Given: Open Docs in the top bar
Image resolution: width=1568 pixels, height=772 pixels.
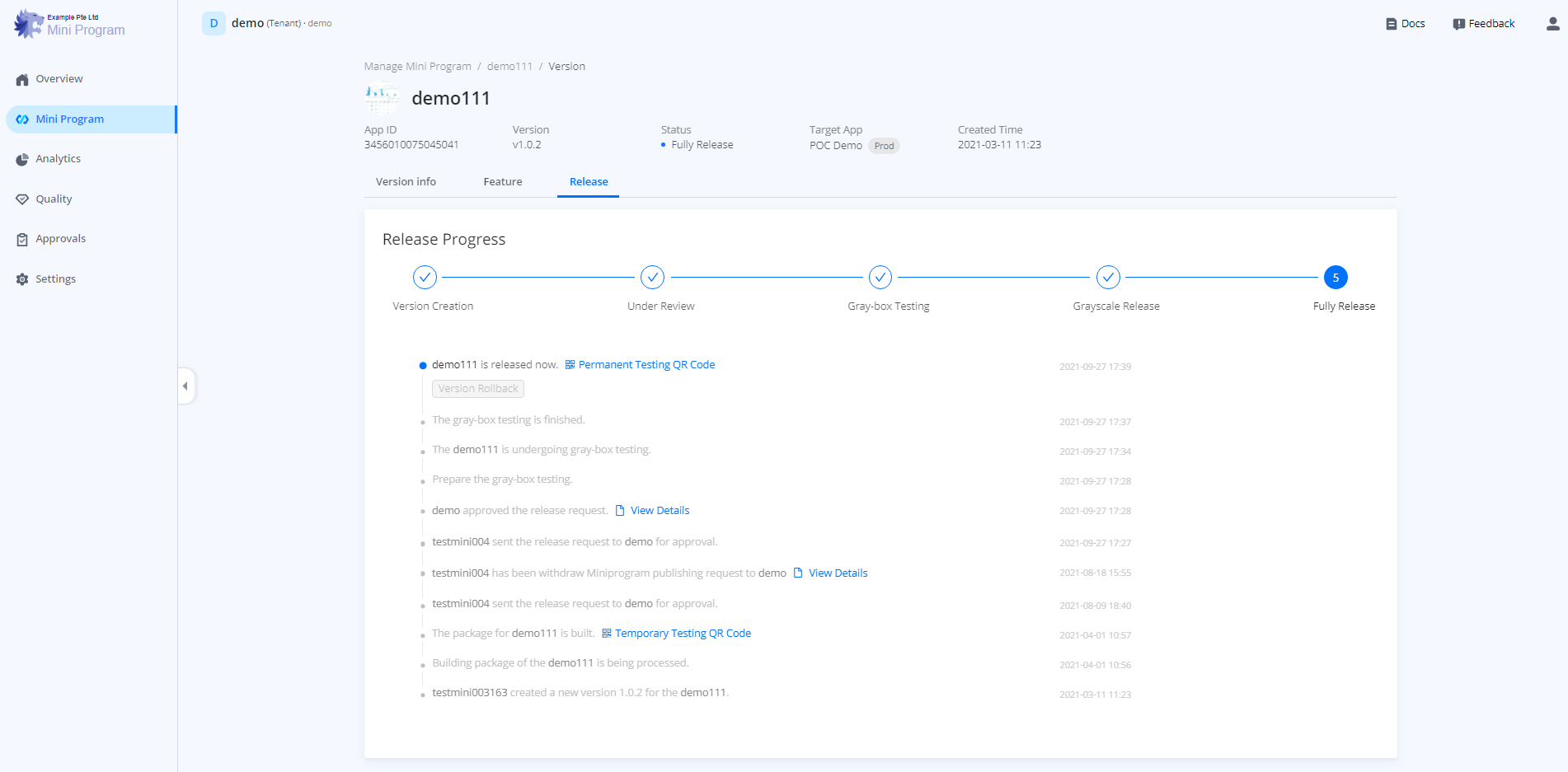Looking at the screenshot, I should coord(1406,24).
